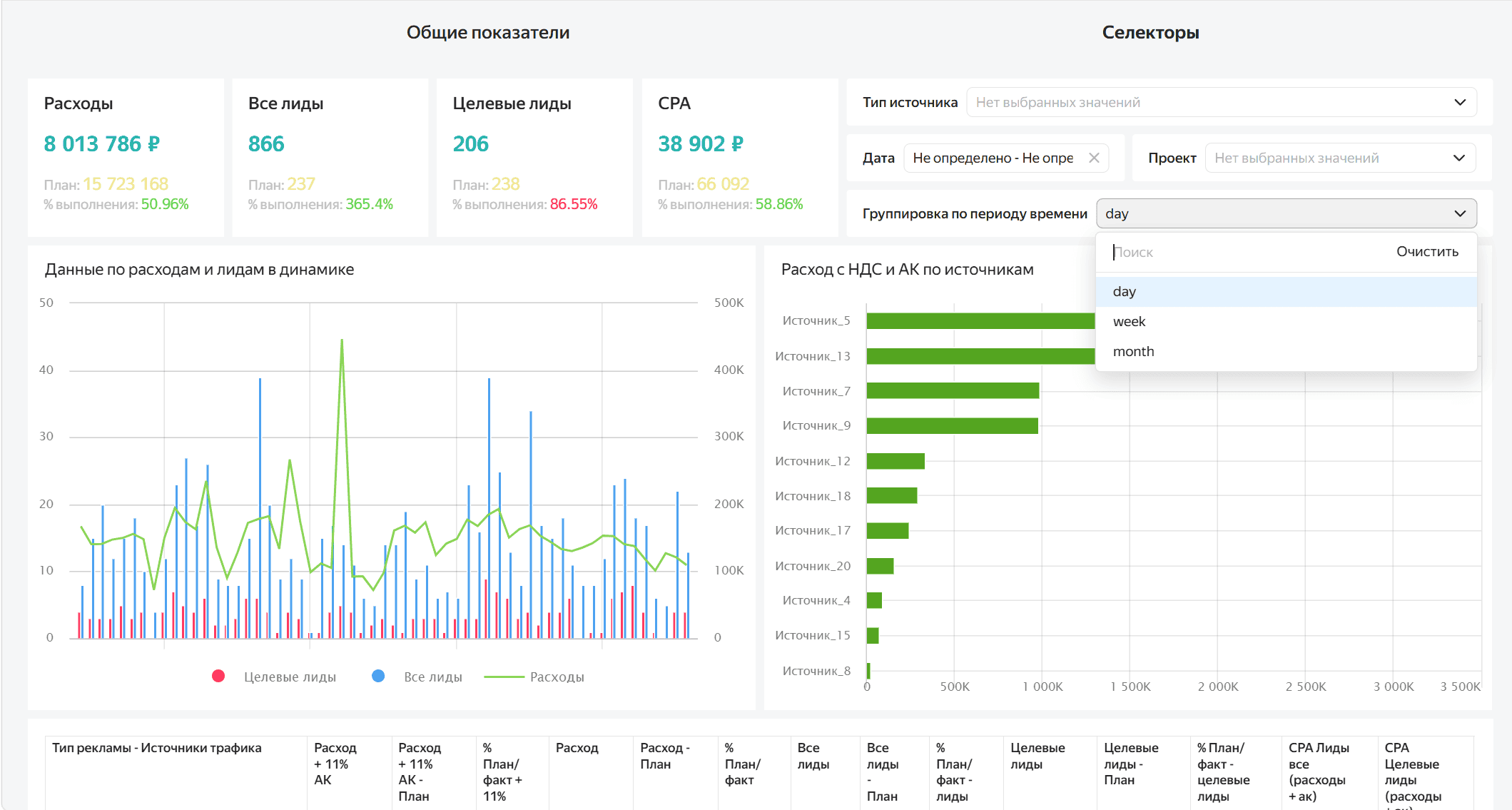
Task: Click the Очистить button
Action: pos(1426,251)
